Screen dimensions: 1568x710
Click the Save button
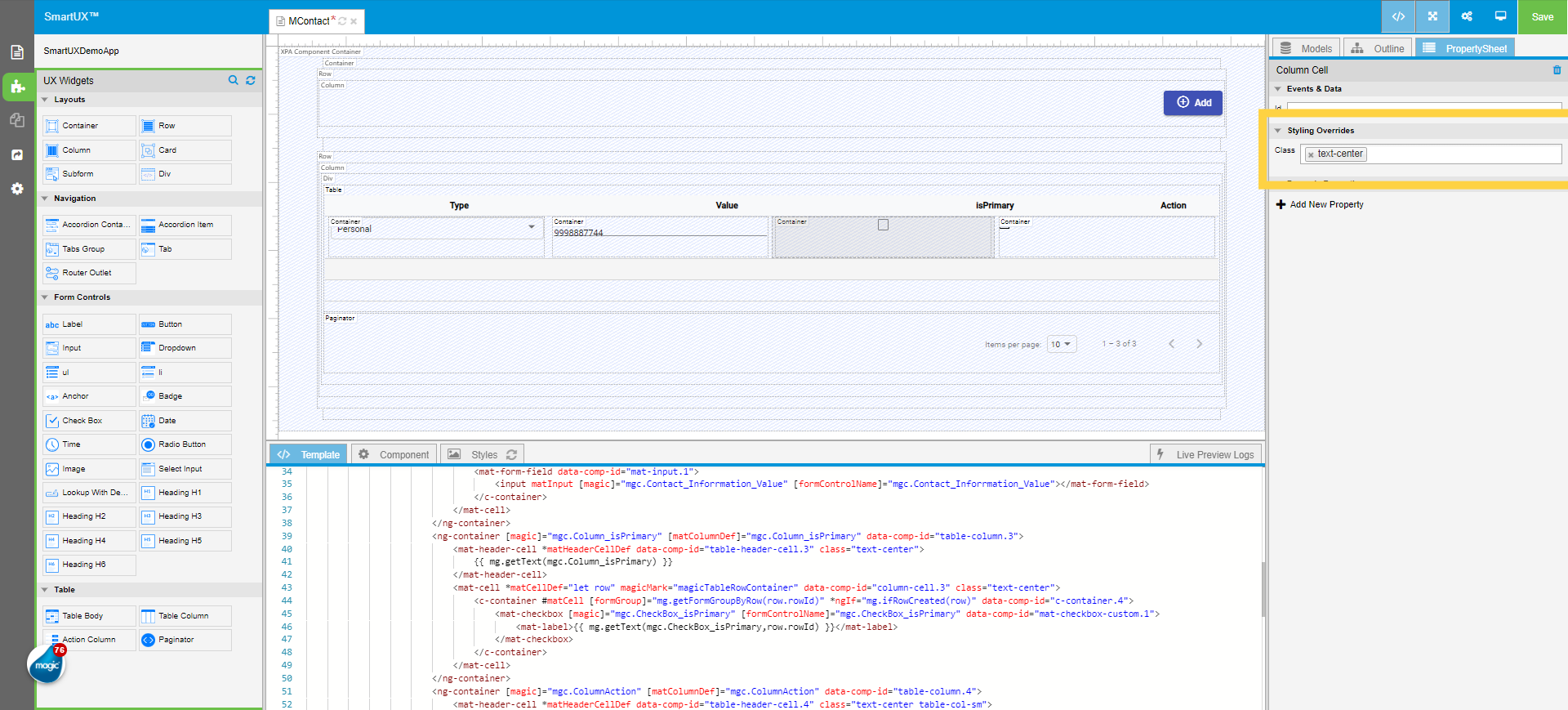[1542, 16]
